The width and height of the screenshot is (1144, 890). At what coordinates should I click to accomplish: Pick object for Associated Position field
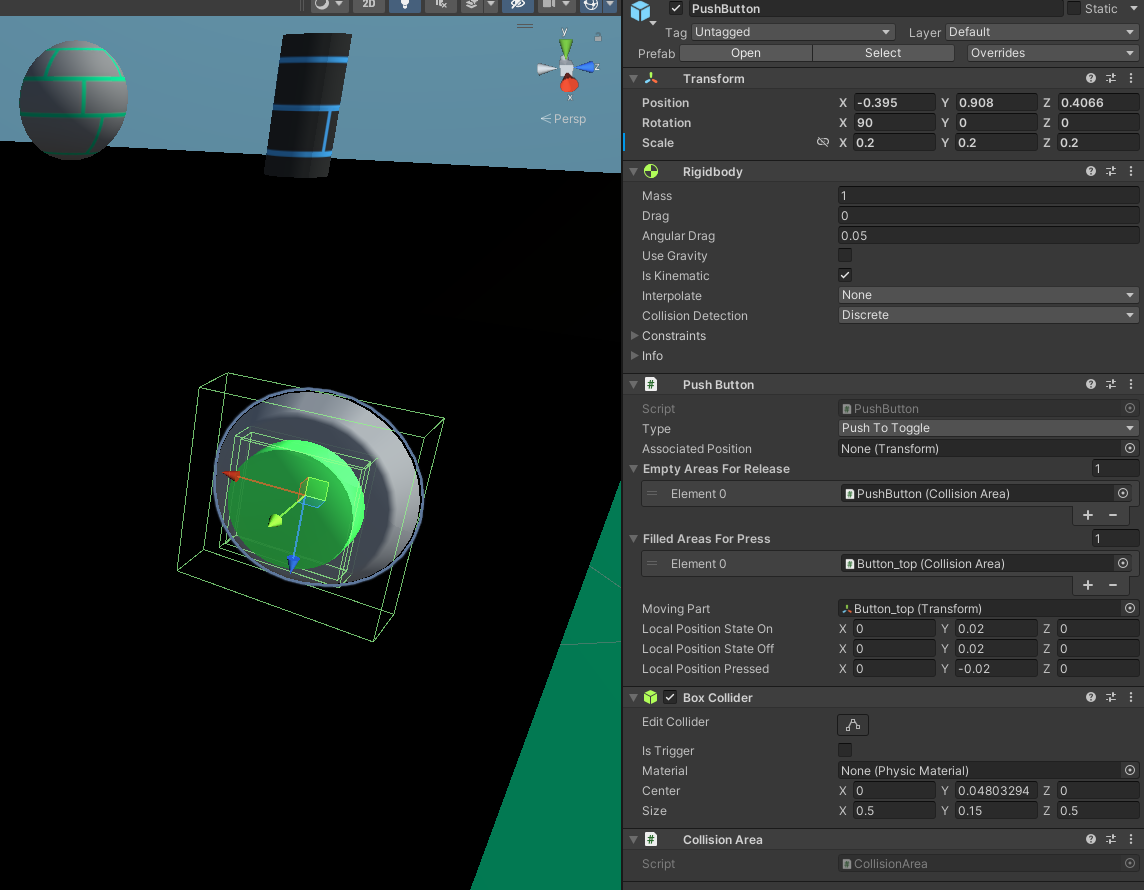point(1130,449)
